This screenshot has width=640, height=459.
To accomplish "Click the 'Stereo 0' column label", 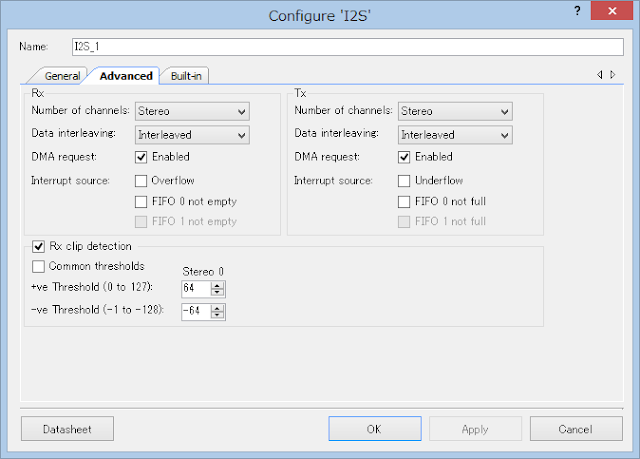I will tap(203, 272).
